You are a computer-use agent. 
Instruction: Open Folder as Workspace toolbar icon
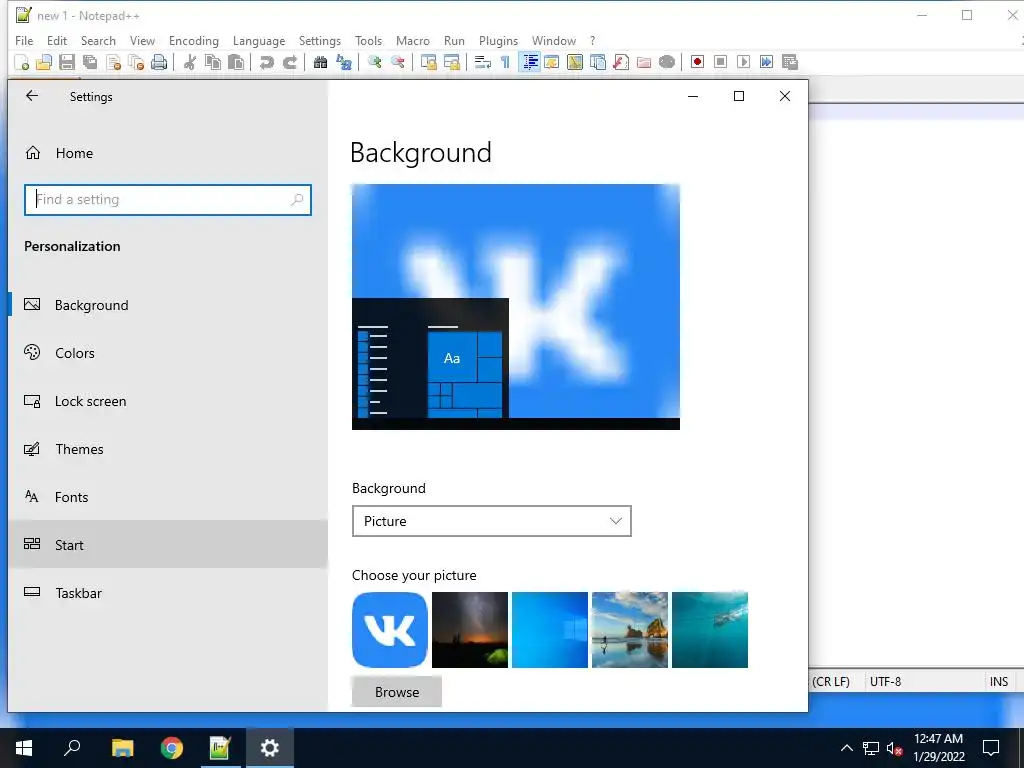[x=644, y=62]
